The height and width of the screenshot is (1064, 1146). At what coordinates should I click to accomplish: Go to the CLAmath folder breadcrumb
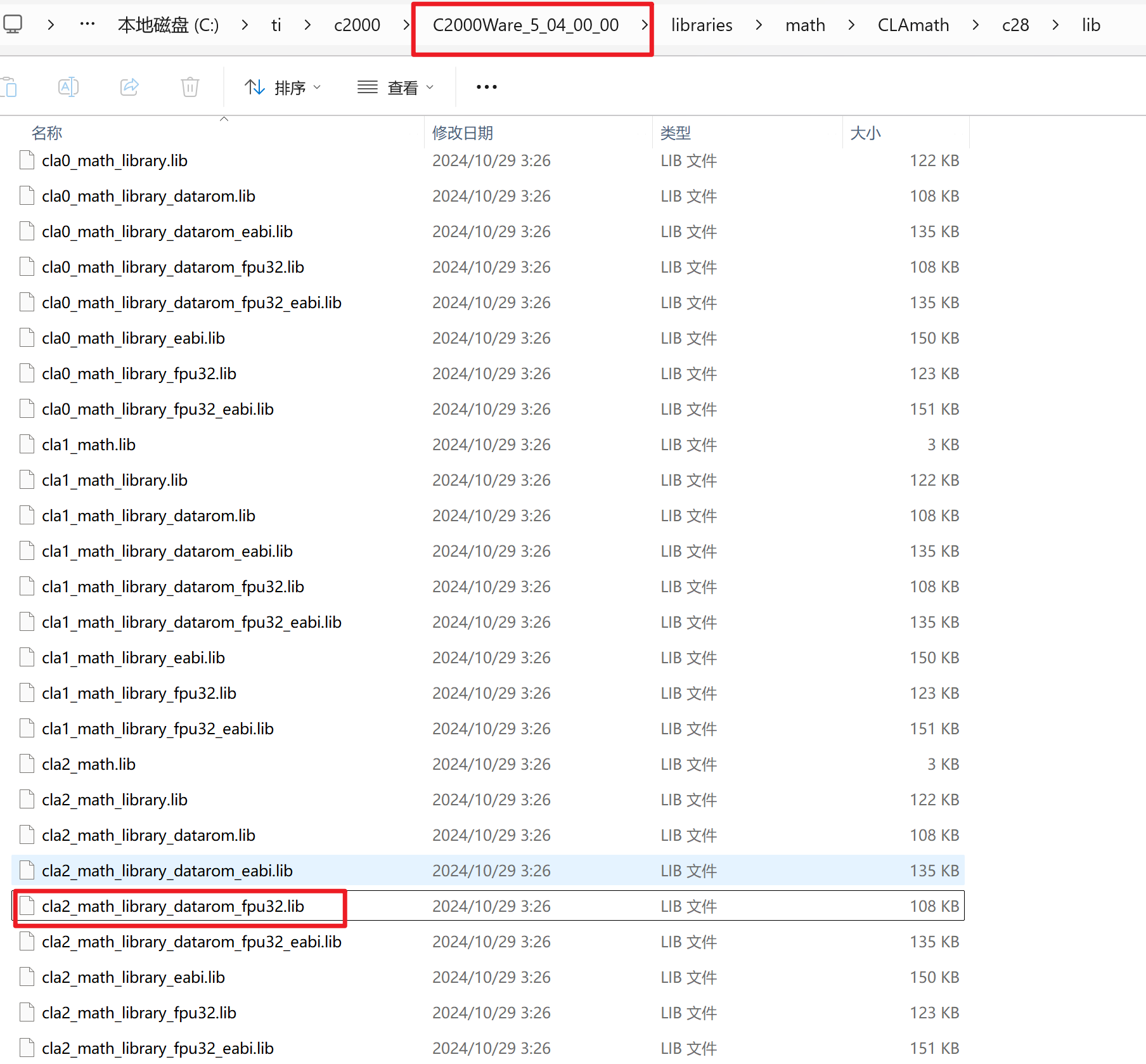coord(913,25)
